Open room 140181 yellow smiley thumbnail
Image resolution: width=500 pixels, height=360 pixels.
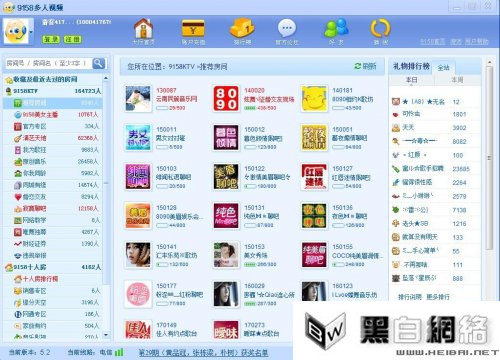pyautogui.click(x=314, y=98)
